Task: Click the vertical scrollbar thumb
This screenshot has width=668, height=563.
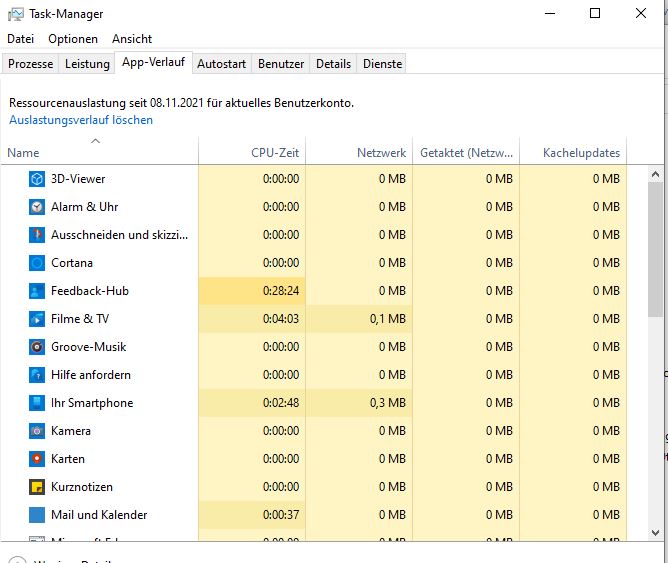Action: click(655, 249)
